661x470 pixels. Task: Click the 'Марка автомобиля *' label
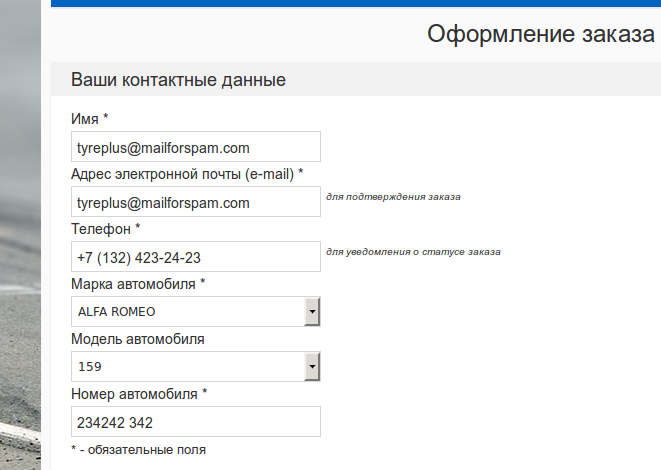click(x=138, y=284)
